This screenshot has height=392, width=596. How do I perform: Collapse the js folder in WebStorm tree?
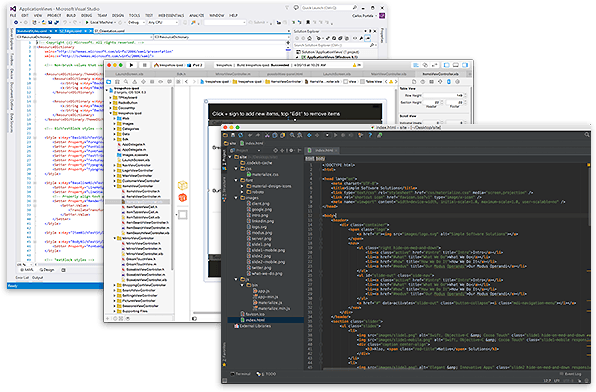tap(236, 279)
